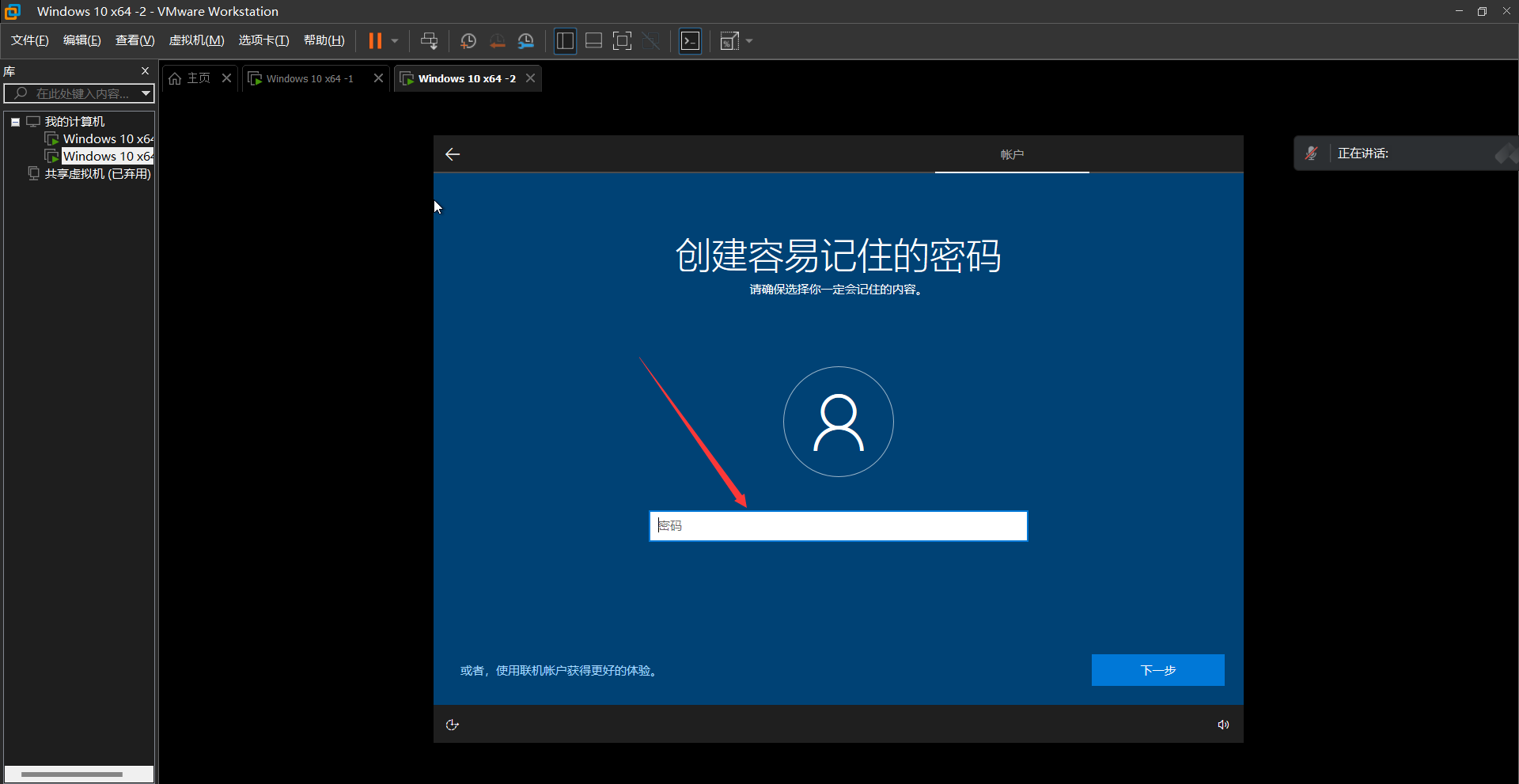Click the home icon on 主页 tab
Image resolution: width=1519 pixels, height=784 pixels.
(176, 78)
